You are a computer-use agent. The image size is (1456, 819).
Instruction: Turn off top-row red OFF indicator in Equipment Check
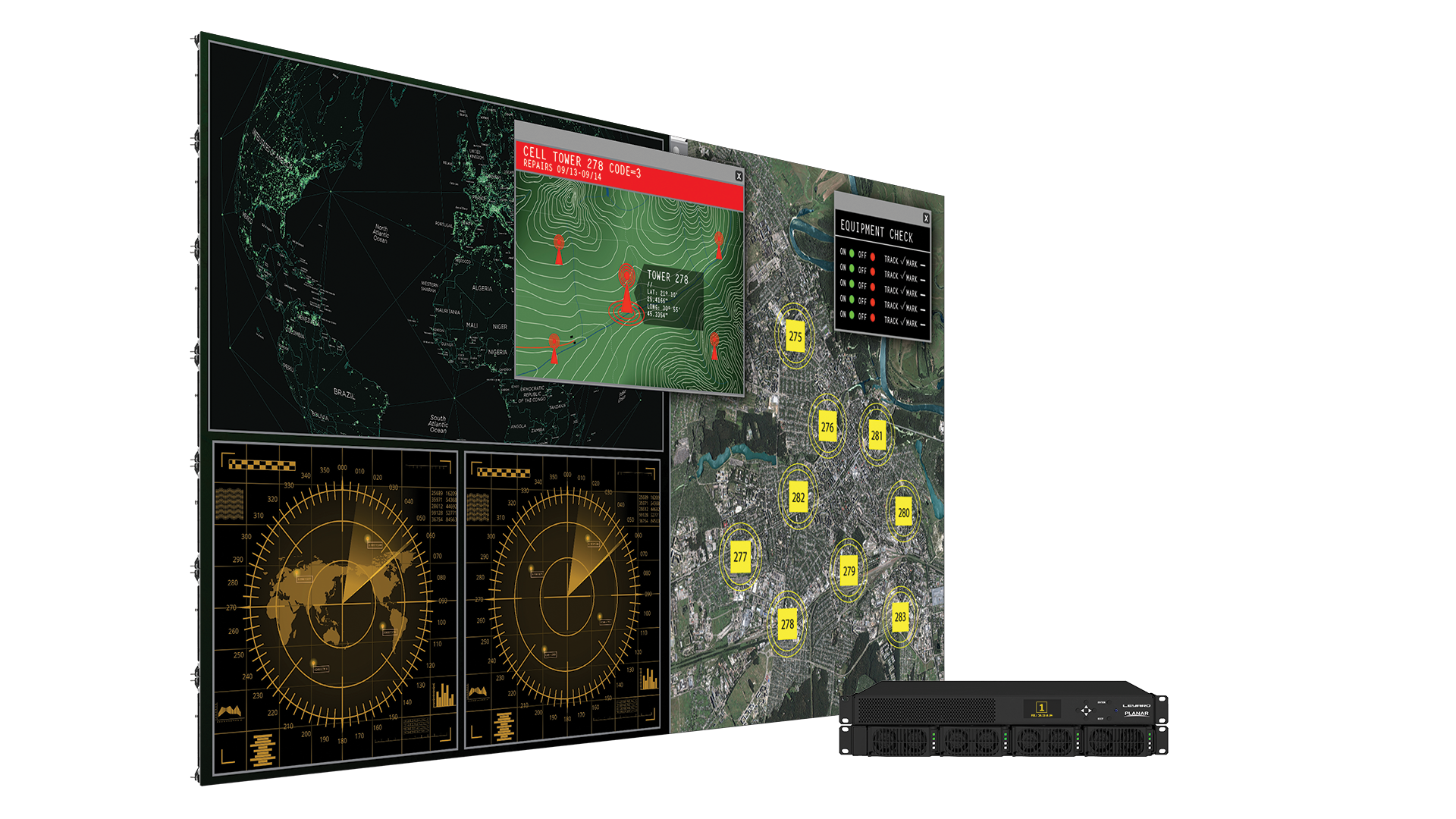tap(873, 257)
